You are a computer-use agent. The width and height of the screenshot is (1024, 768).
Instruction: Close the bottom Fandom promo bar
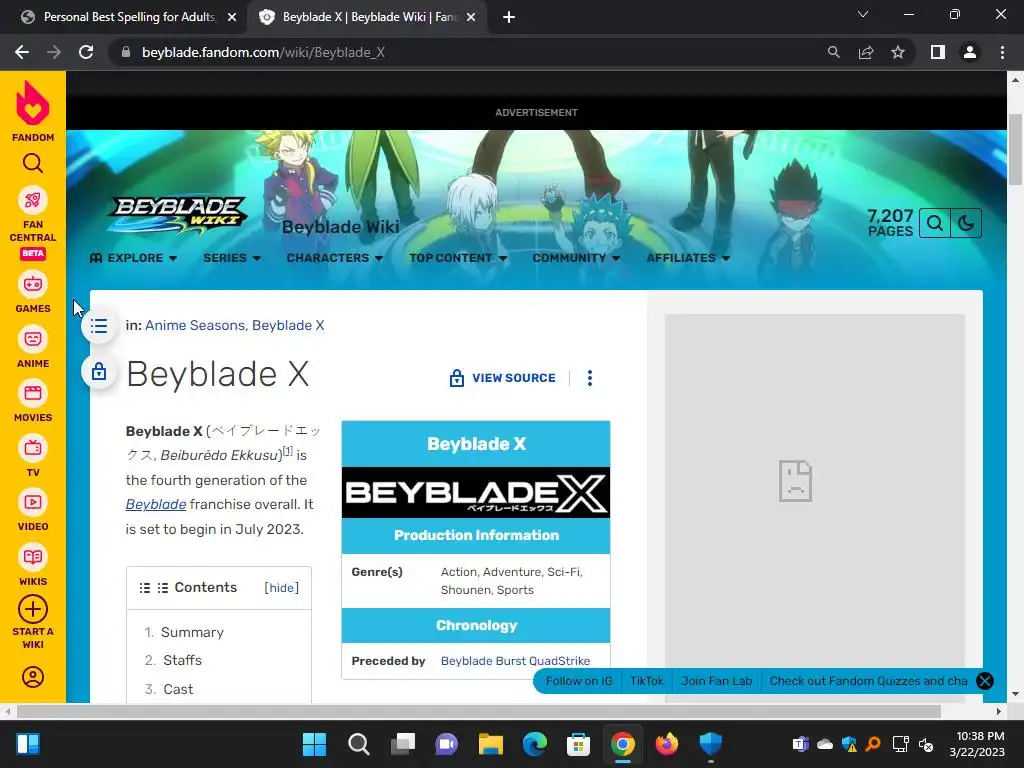tap(984, 681)
